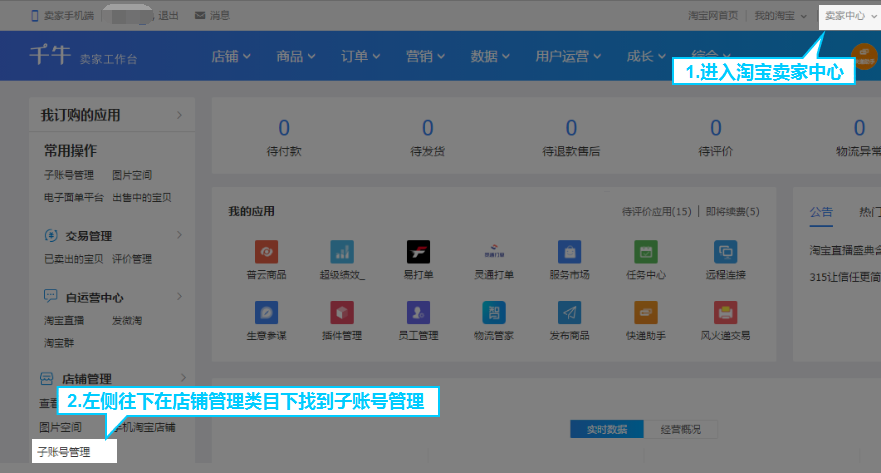Launch the 灵通打单 app icon

(494, 252)
